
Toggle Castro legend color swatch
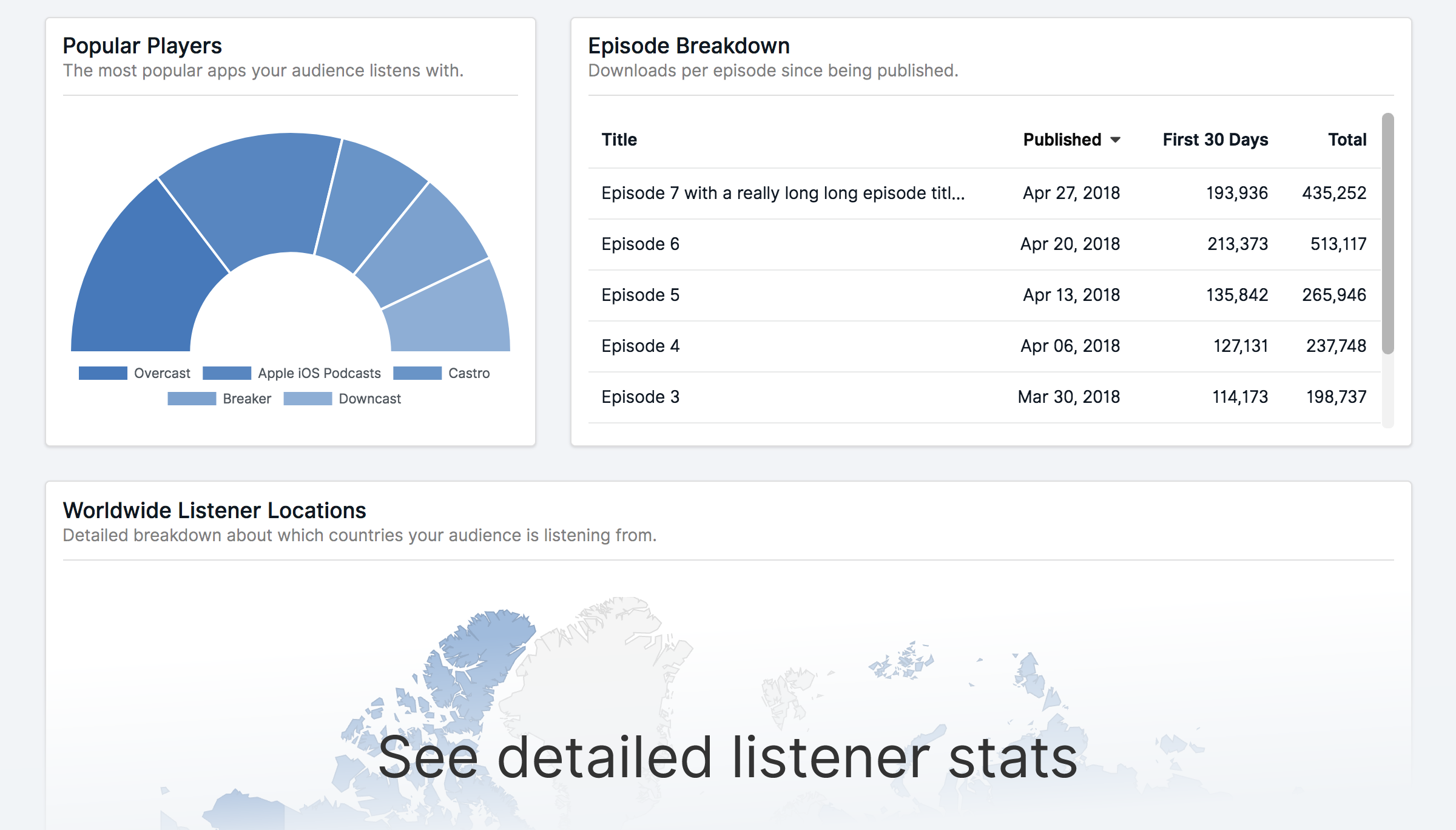(417, 373)
